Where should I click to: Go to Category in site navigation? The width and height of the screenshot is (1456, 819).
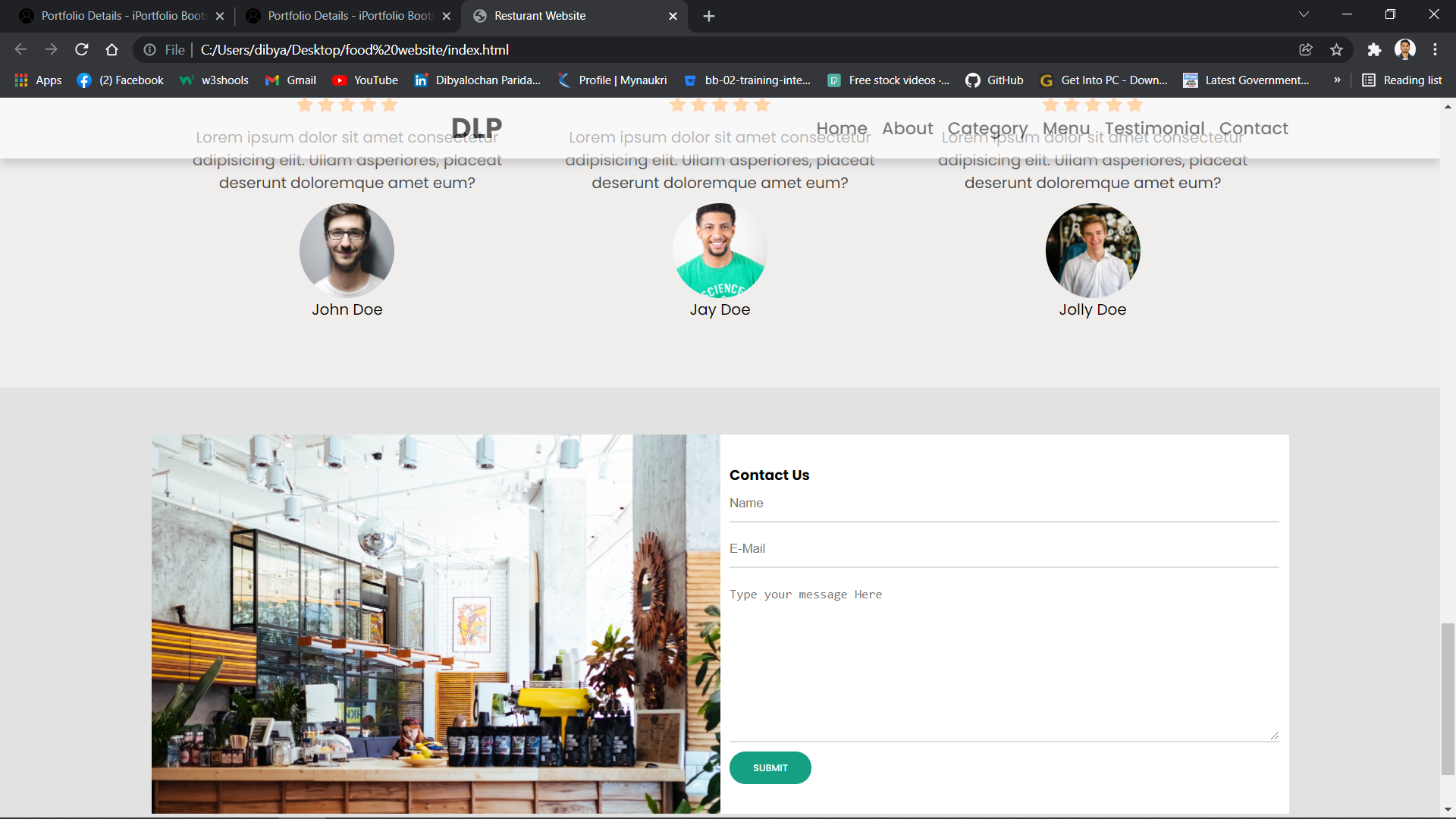987,129
